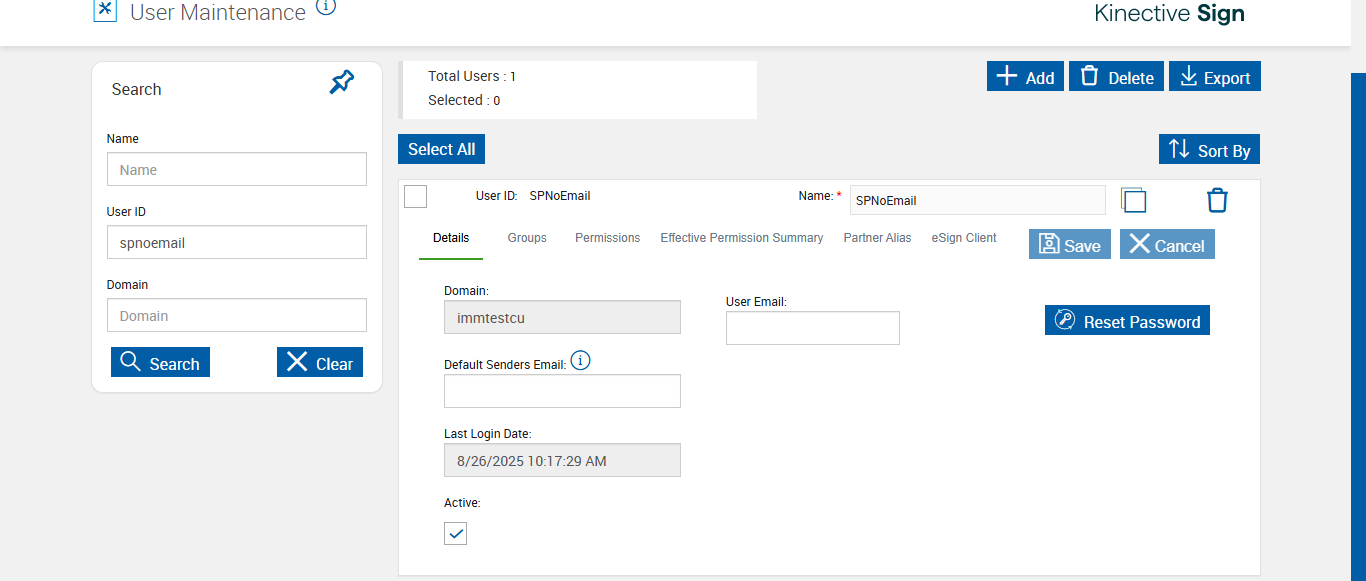This screenshot has width=1366, height=581.
Task: Clear the search filters
Action: coord(320,363)
